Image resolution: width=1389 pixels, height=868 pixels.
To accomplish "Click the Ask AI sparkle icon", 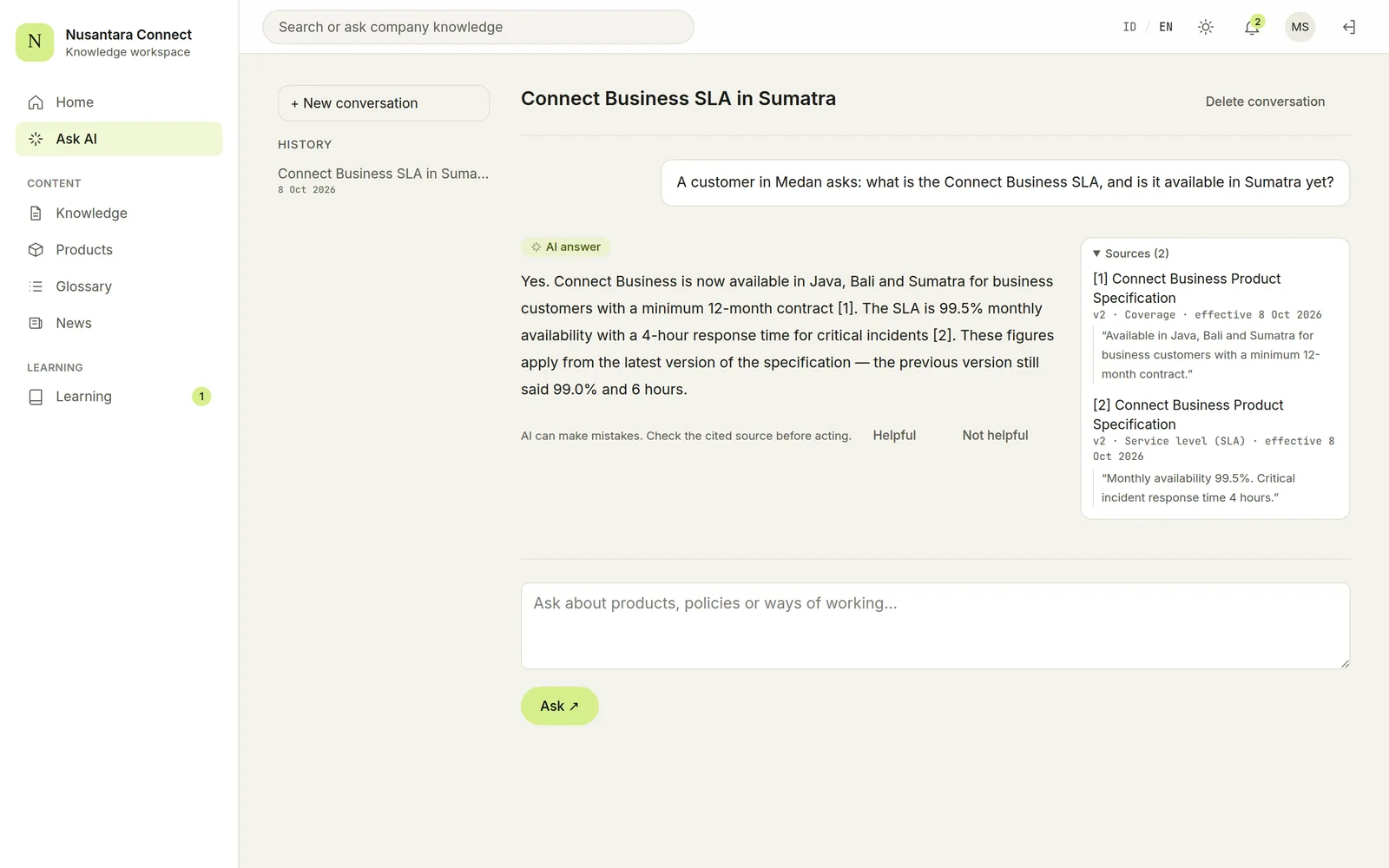I will click(36, 139).
